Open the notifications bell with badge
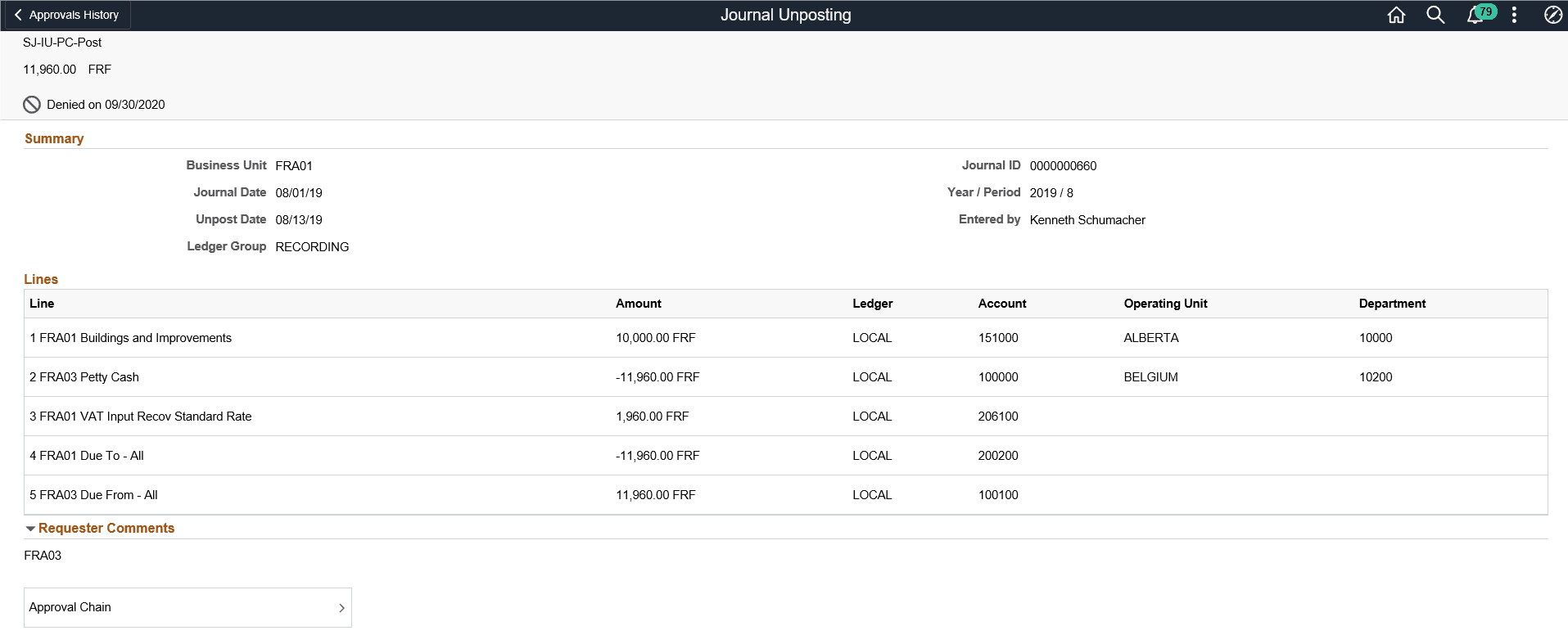 [1480, 14]
